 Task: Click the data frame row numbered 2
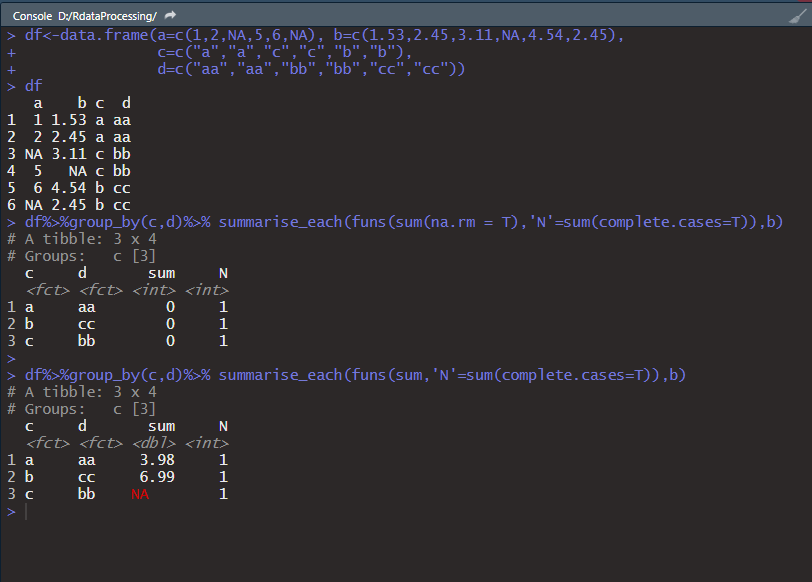[69, 137]
